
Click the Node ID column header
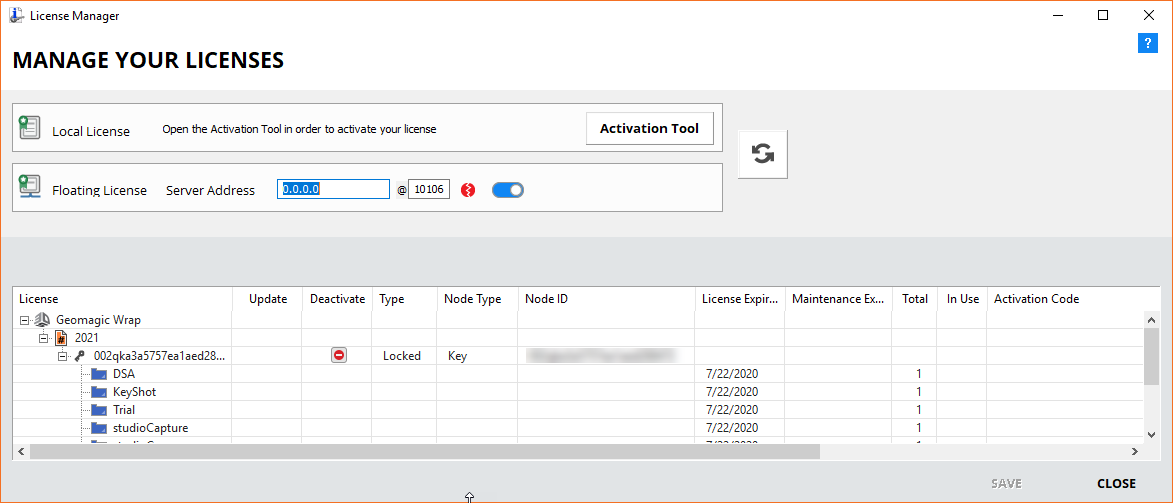point(607,299)
